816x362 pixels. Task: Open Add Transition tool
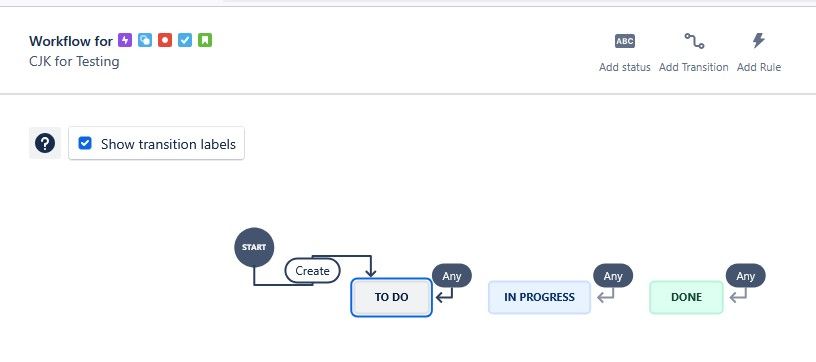[694, 53]
